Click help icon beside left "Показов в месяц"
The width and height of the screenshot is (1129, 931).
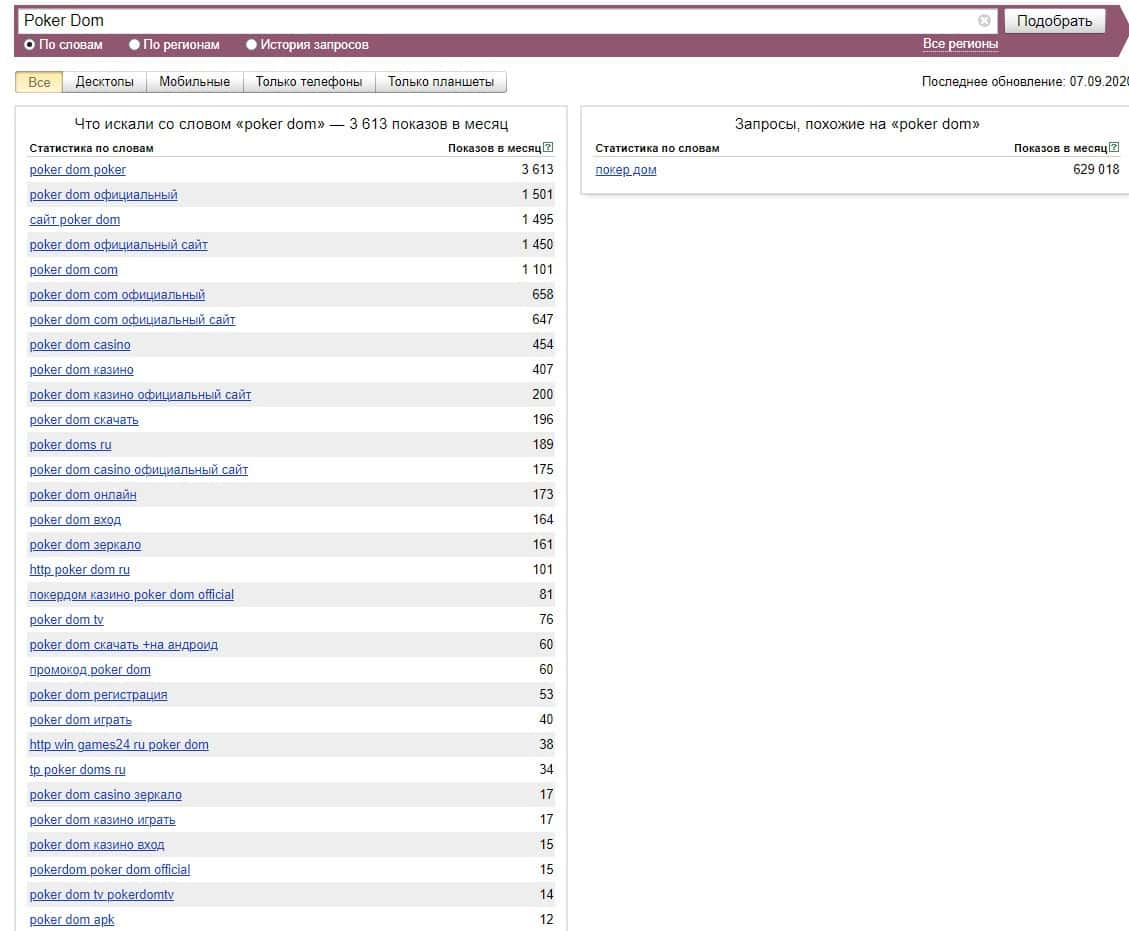coord(548,148)
